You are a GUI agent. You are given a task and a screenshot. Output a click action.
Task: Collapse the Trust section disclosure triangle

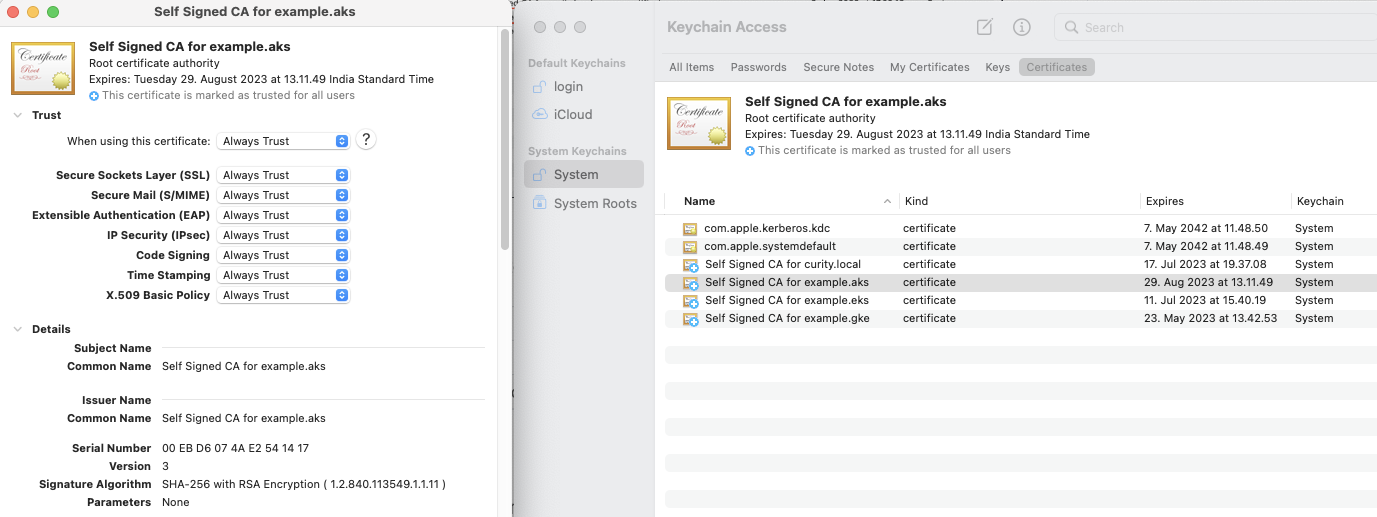point(17,115)
